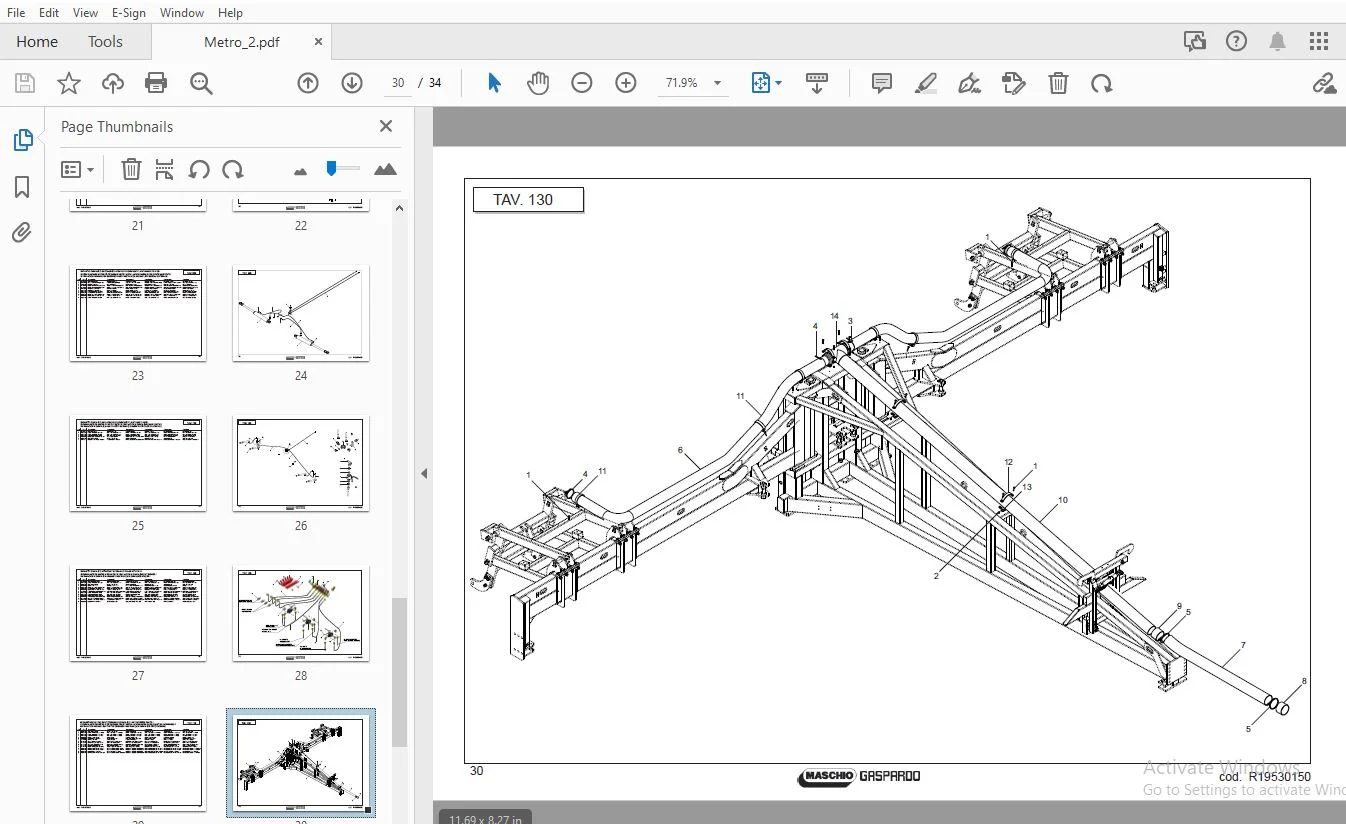The image size is (1346, 824).
Task: Select page 25 thumbnail
Action: [x=138, y=464]
